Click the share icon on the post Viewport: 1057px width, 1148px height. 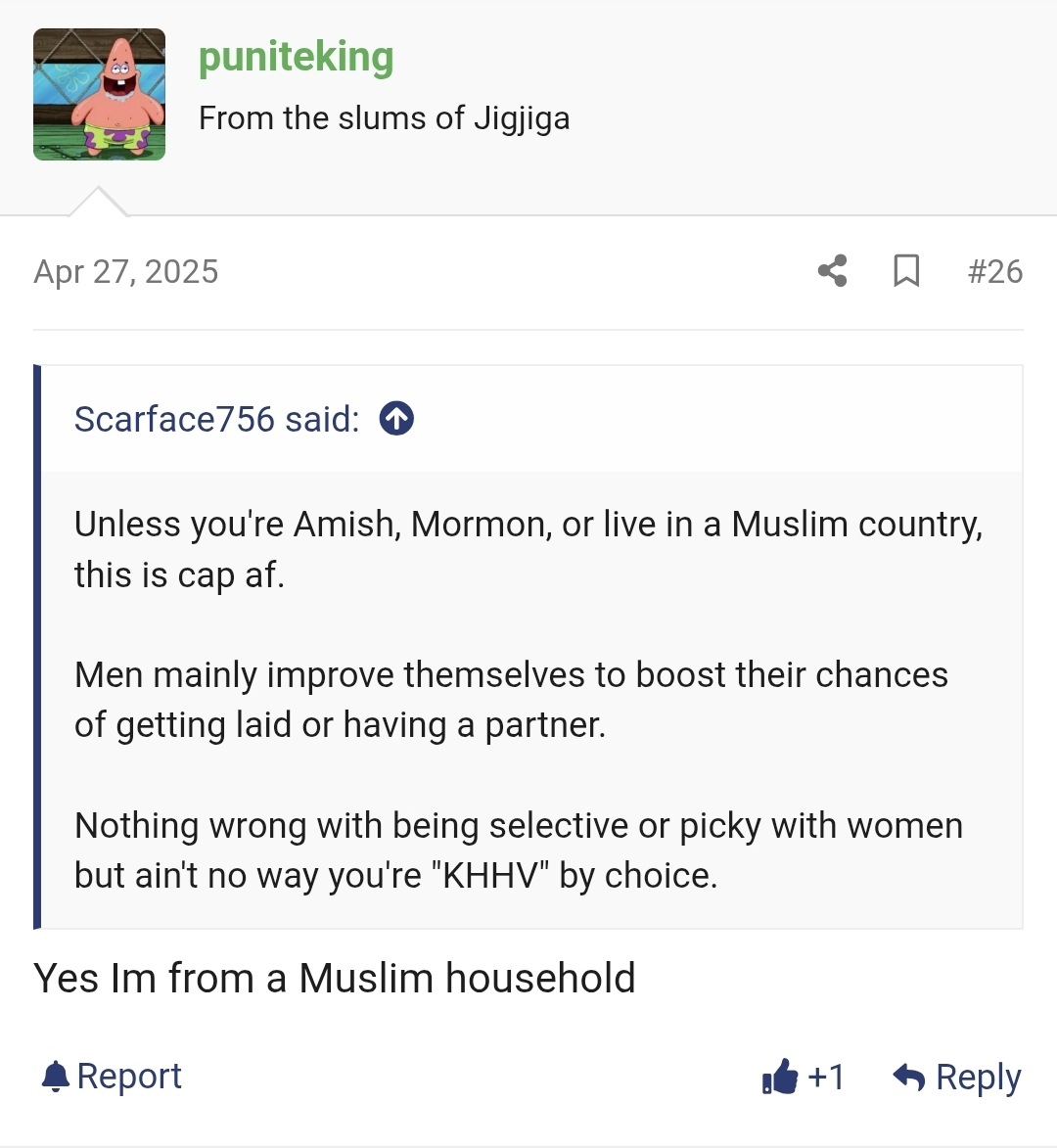(x=832, y=271)
